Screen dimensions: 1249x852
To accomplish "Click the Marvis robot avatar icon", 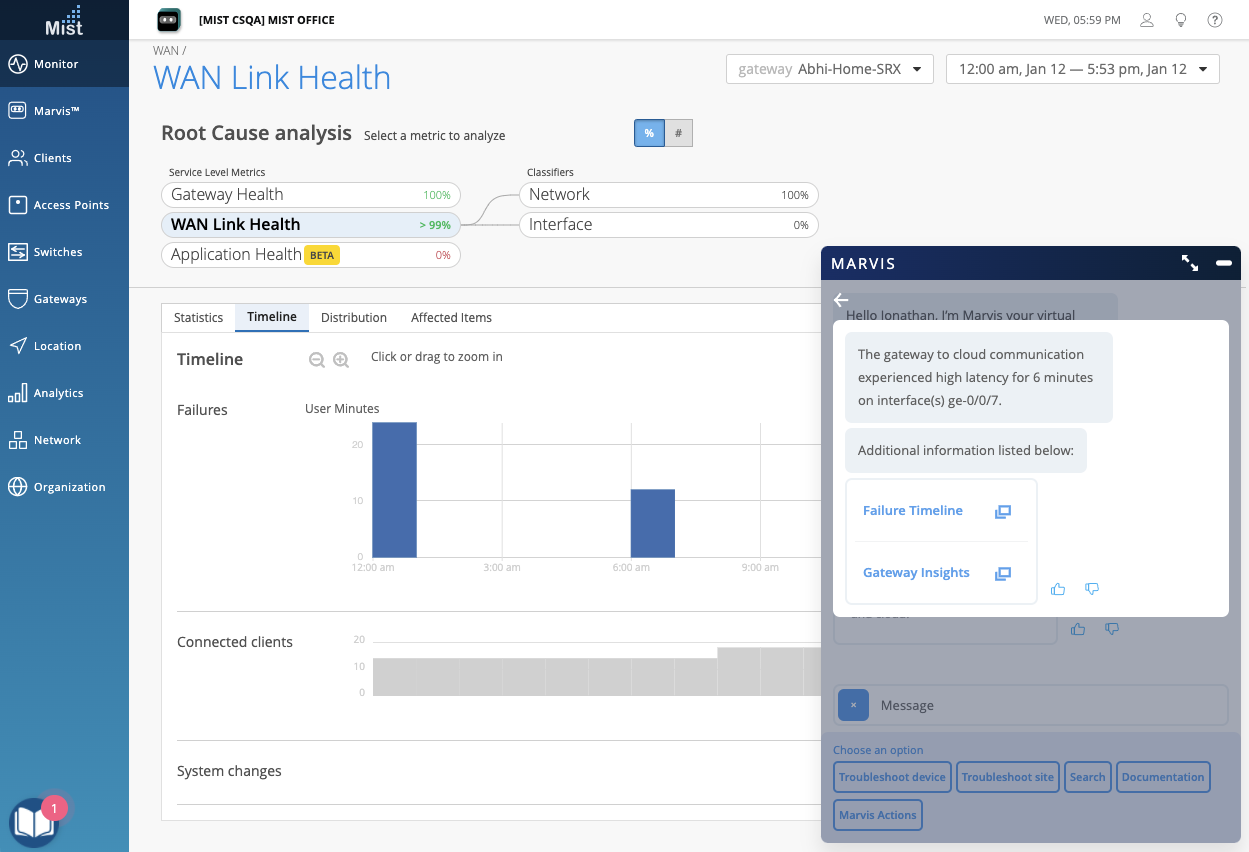I will 169,20.
